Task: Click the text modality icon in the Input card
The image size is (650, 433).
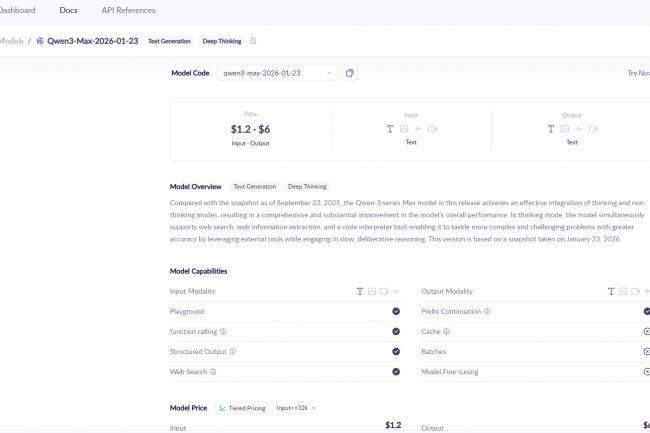Action: [x=390, y=129]
